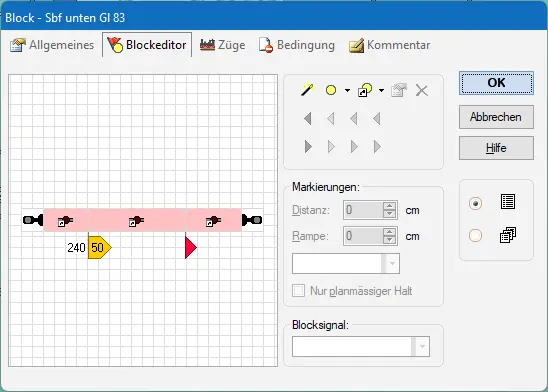Select the red stop marker triangle
548x392 pixels.
191,247
